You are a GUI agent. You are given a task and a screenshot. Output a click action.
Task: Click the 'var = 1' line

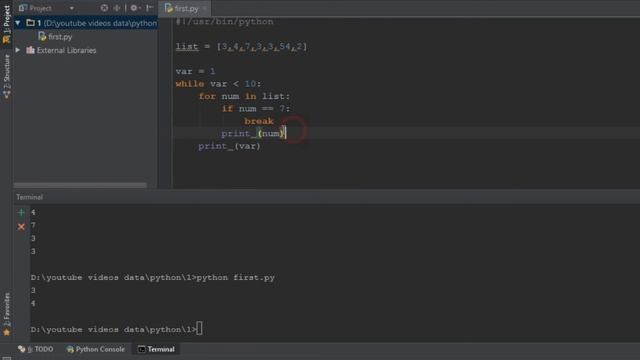click(x=195, y=71)
